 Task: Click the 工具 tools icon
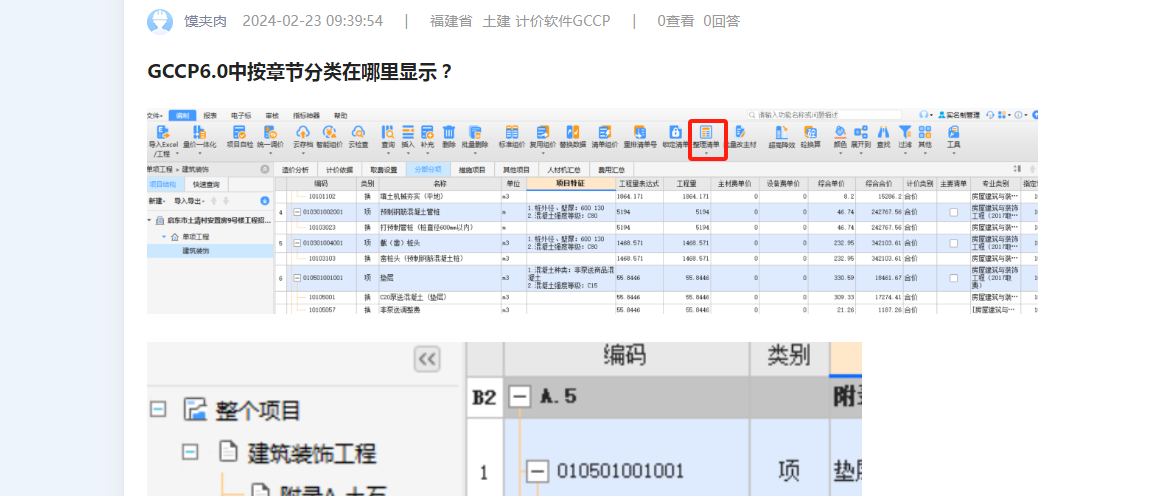click(953, 132)
